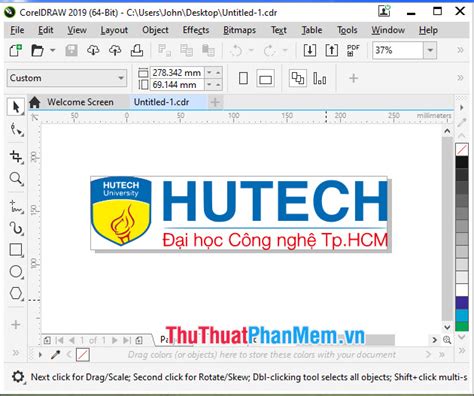The image size is (474, 396).
Task: Click the Undo arrow icon
Action: (236, 51)
